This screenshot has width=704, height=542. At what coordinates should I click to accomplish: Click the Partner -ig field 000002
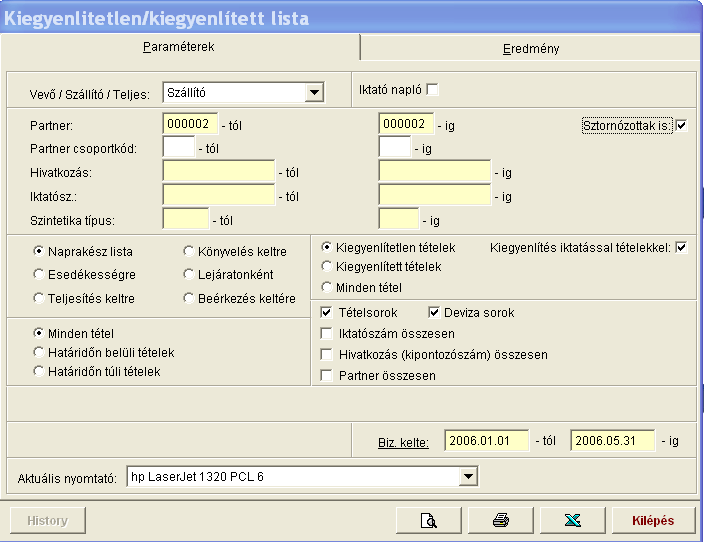pyautogui.click(x=406, y=124)
